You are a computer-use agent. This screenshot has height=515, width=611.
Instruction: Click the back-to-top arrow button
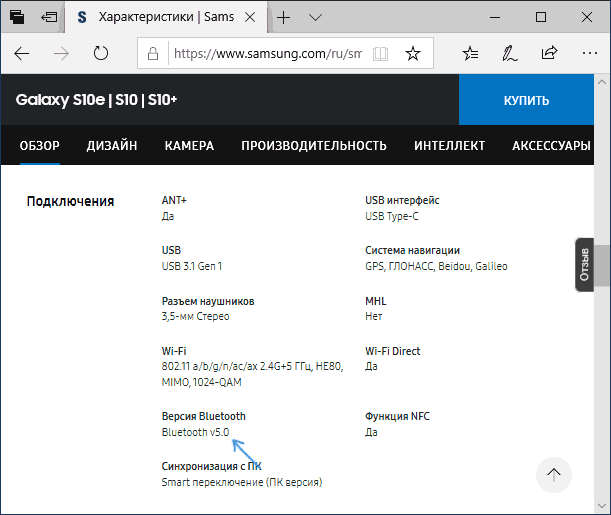pyautogui.click(x=554, y=475)
